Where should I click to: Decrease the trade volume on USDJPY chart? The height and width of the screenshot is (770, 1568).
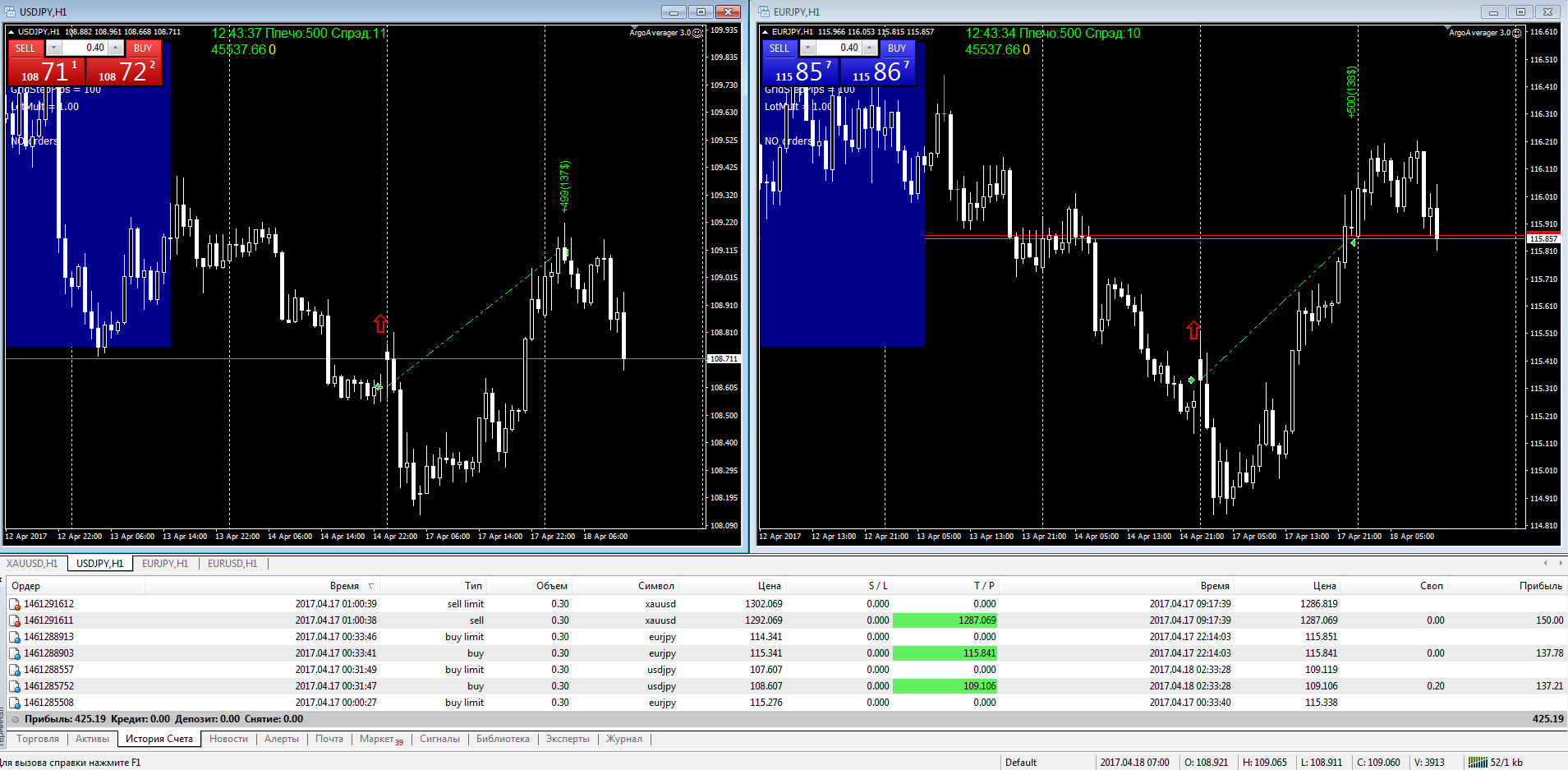54,48
